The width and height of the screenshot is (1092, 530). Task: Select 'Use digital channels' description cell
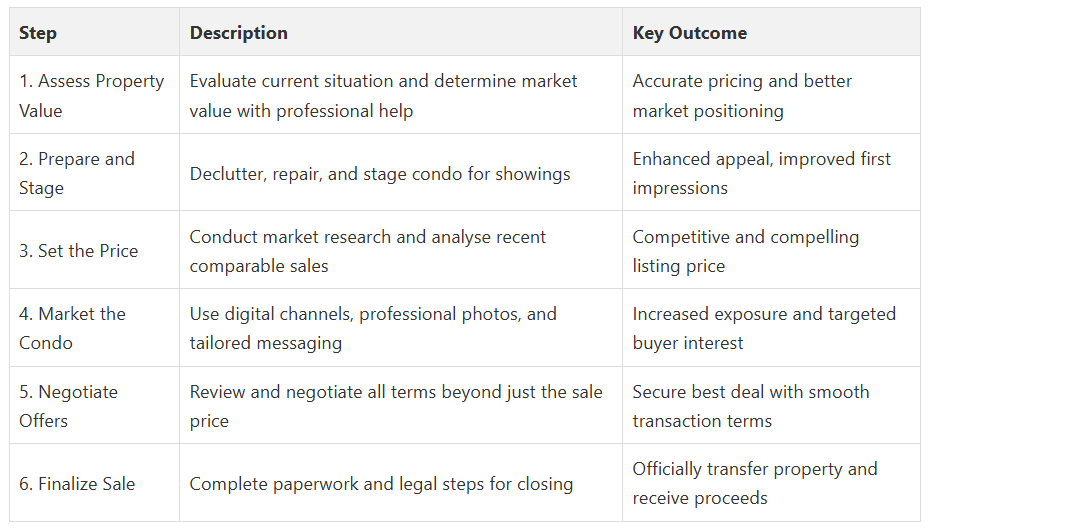(x=373, y=328)
